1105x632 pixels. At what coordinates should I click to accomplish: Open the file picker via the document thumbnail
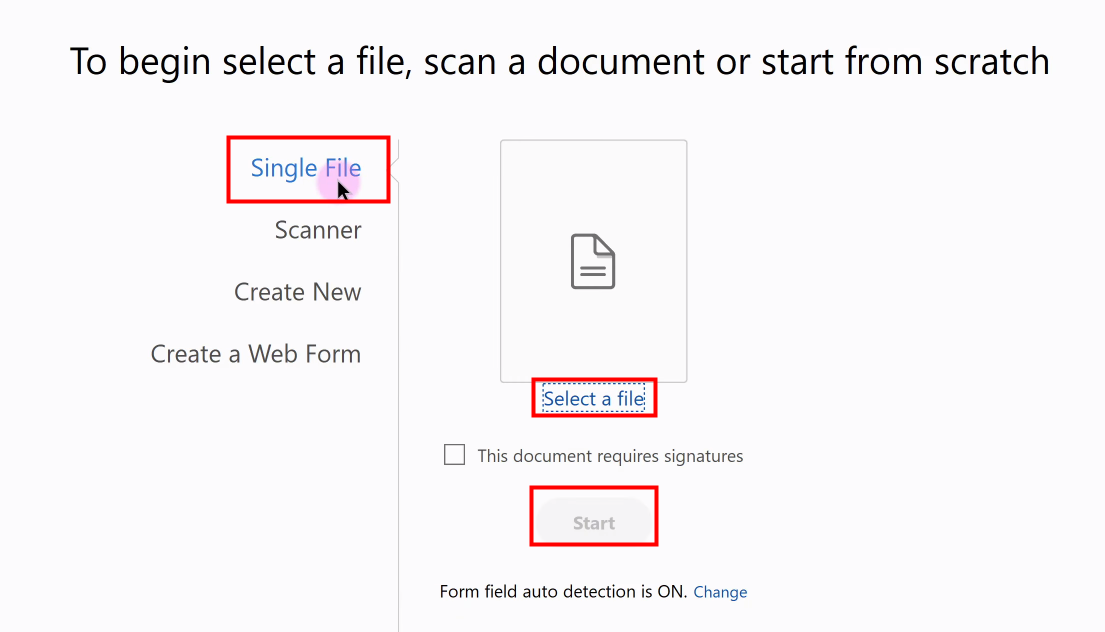tap(593, 260)
